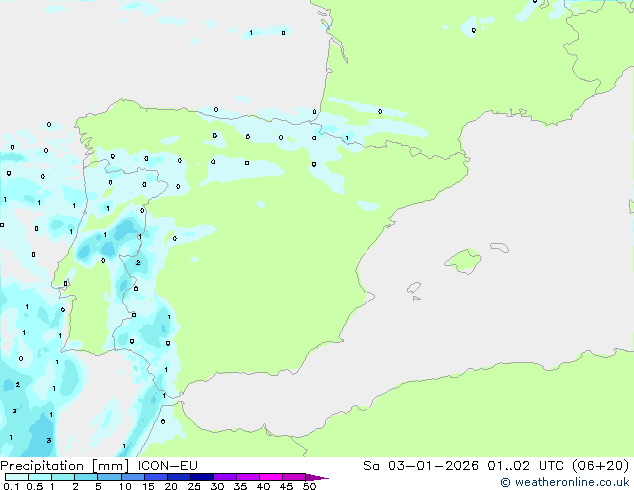The image size is (634, 490).
Task: Click the 15–20 mm legend color box
Action: click(155, 477)
